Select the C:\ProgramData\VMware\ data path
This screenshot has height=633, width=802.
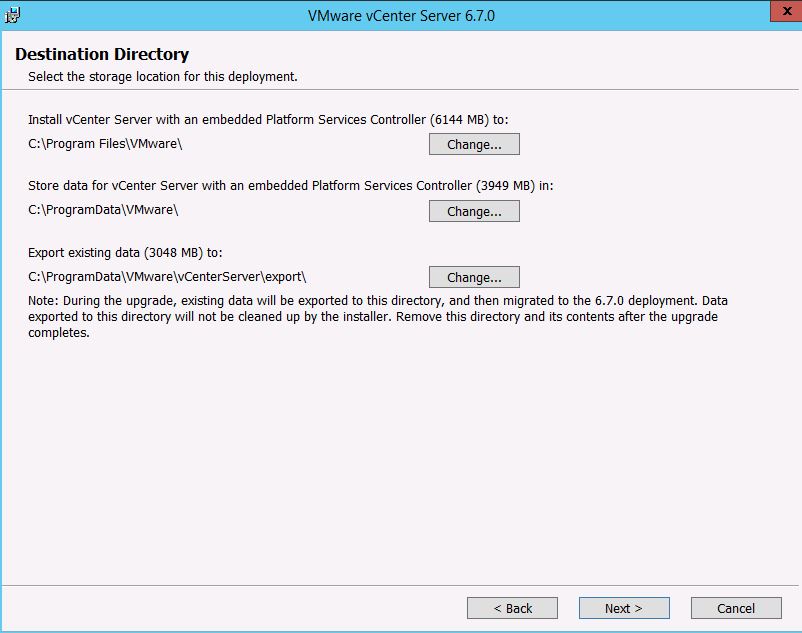pos(103,210)
